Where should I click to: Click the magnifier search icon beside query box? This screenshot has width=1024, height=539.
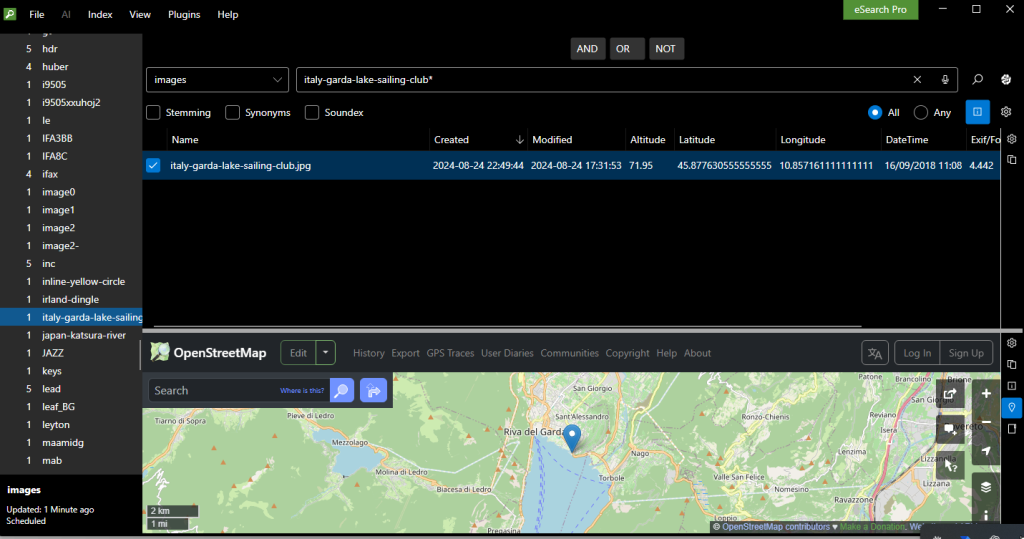pos(978,80)
